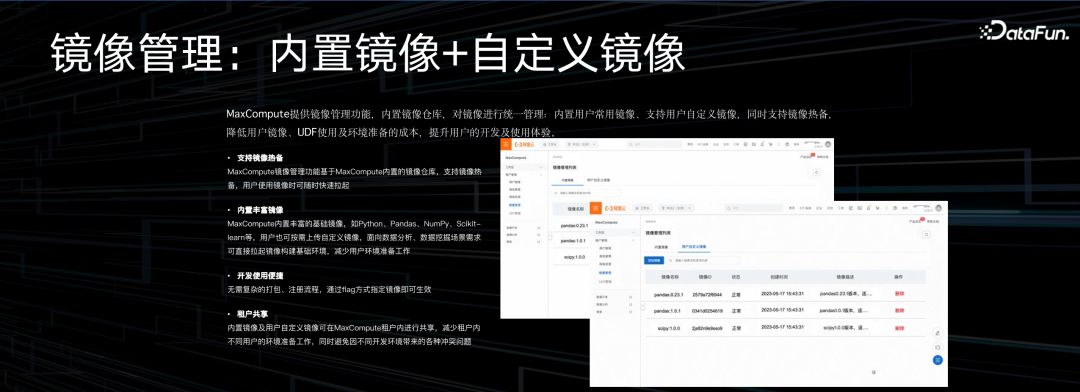Expand the region dropdown in front window header
The image size is (1080, 392).
tap(676, 208)
